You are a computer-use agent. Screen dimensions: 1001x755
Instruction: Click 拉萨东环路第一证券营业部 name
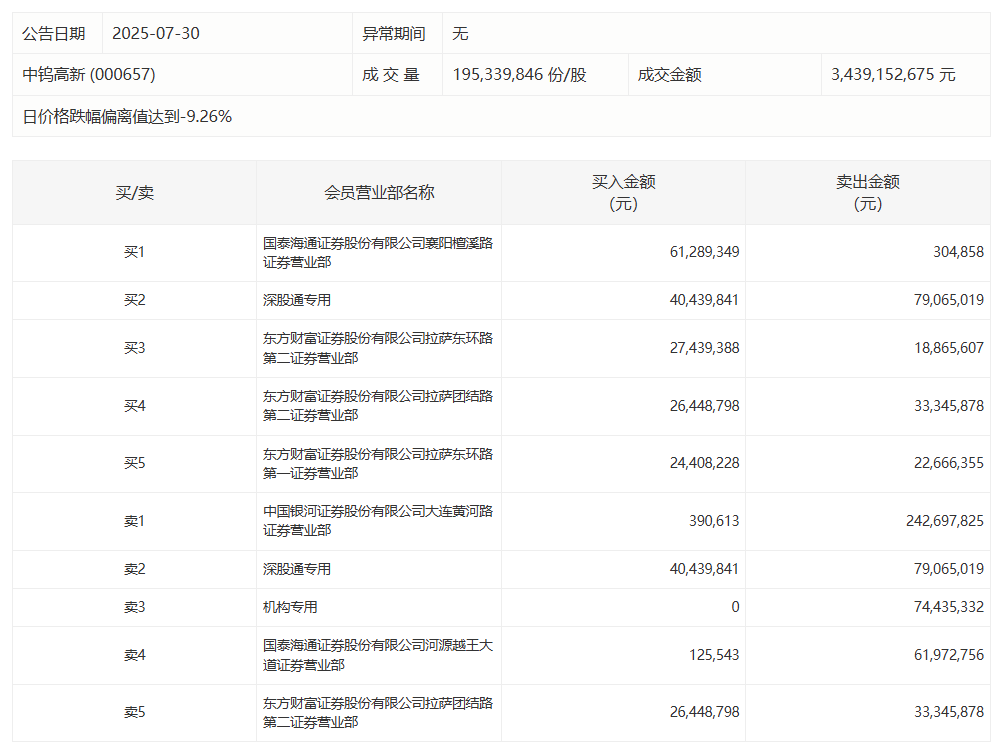coord(378,463)
